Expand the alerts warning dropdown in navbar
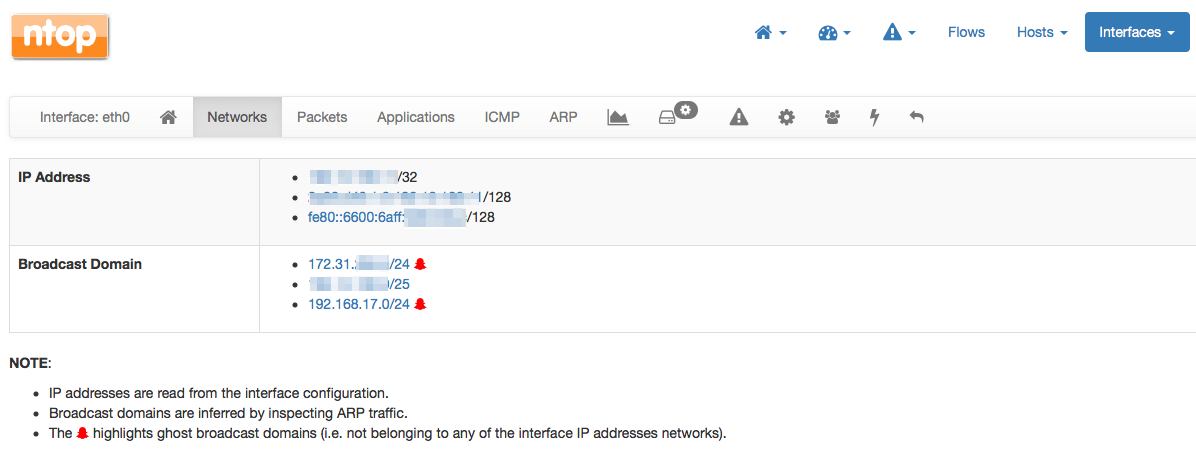This screenshot has height=454, width=1196. 899,32
